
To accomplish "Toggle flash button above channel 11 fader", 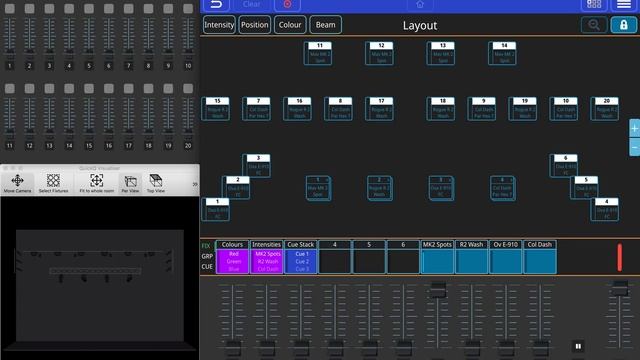I will (10, 89).
